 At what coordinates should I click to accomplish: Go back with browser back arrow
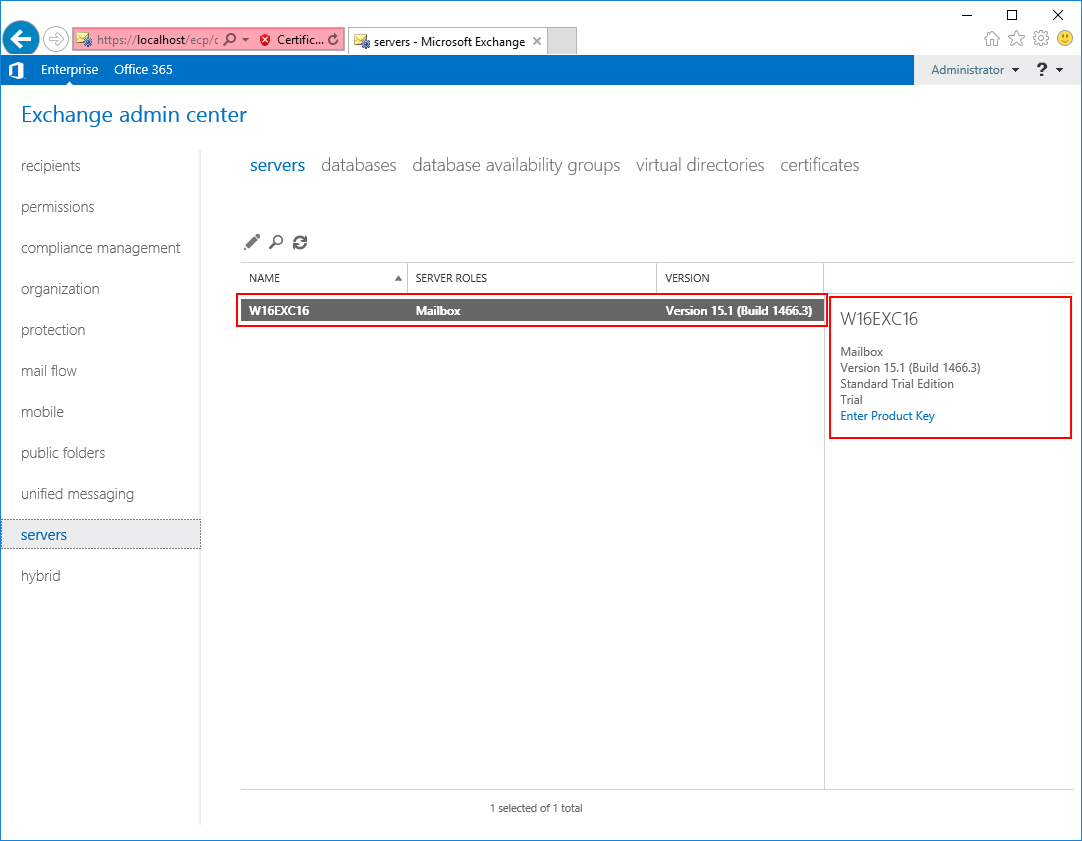(x=21, y=38)
